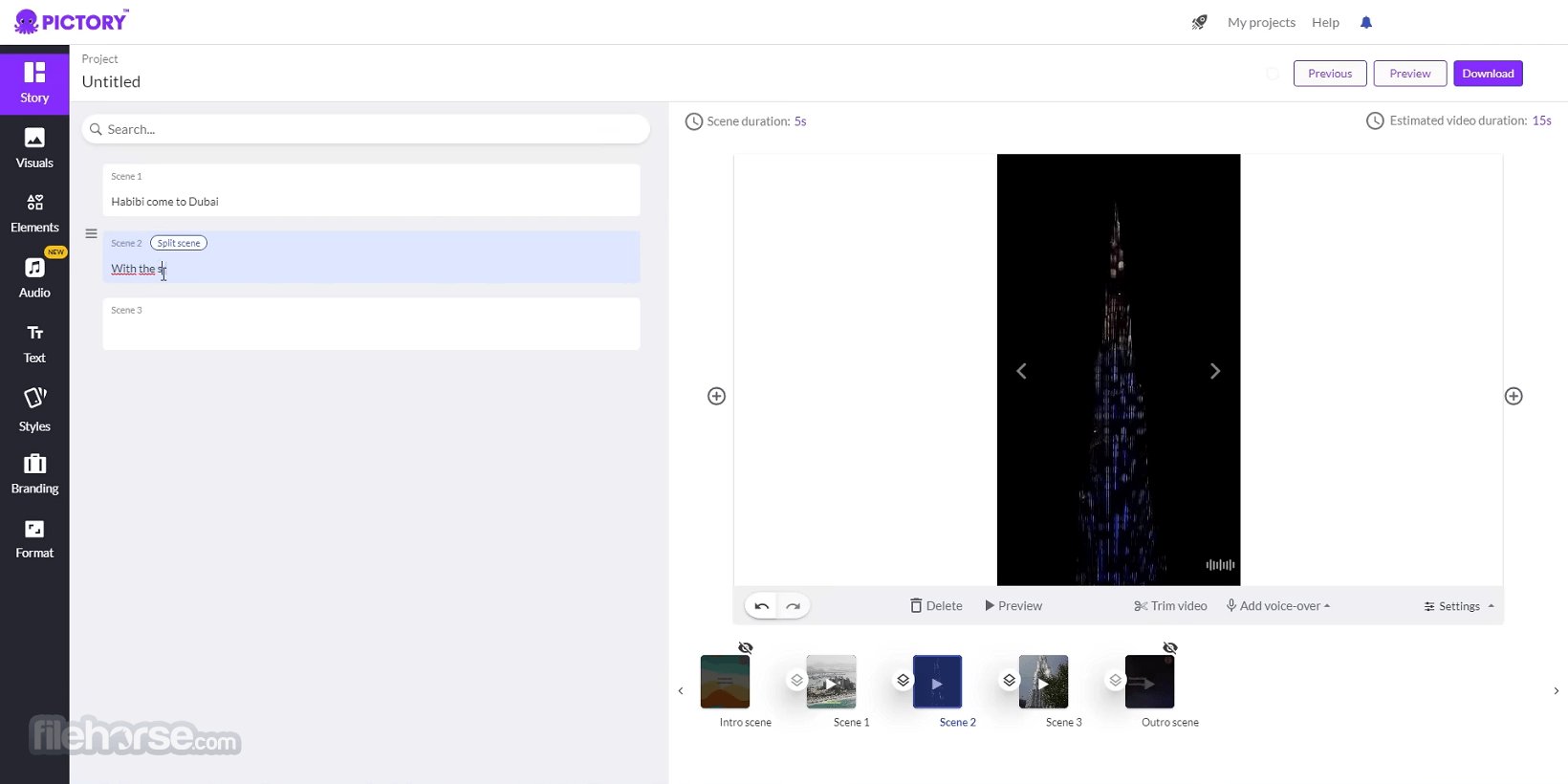Click transition icon before Outro scene

[1115, 680]
